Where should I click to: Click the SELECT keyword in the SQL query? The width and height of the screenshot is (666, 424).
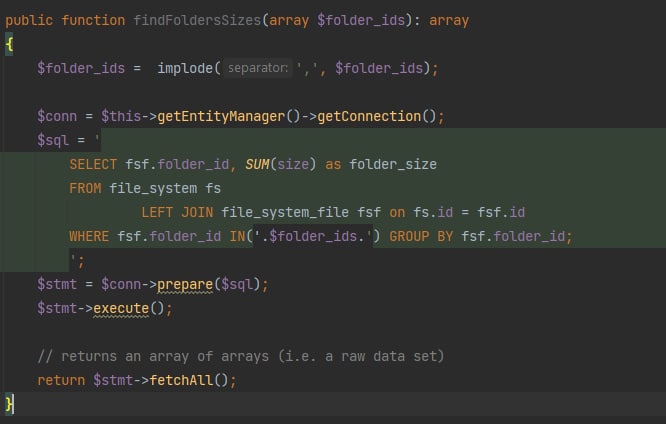[x=93, y=164]
